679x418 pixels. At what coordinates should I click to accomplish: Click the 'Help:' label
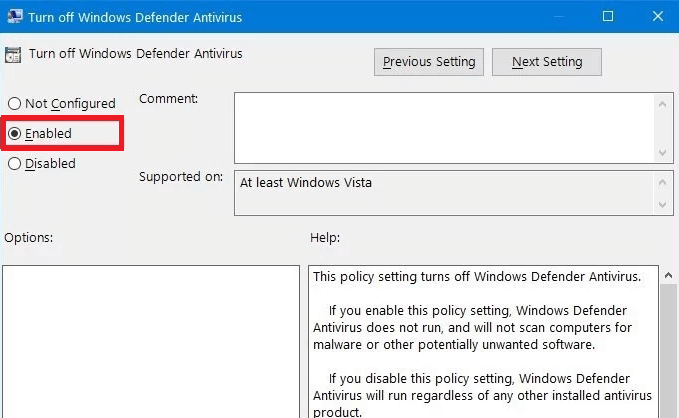click(325, 238)
